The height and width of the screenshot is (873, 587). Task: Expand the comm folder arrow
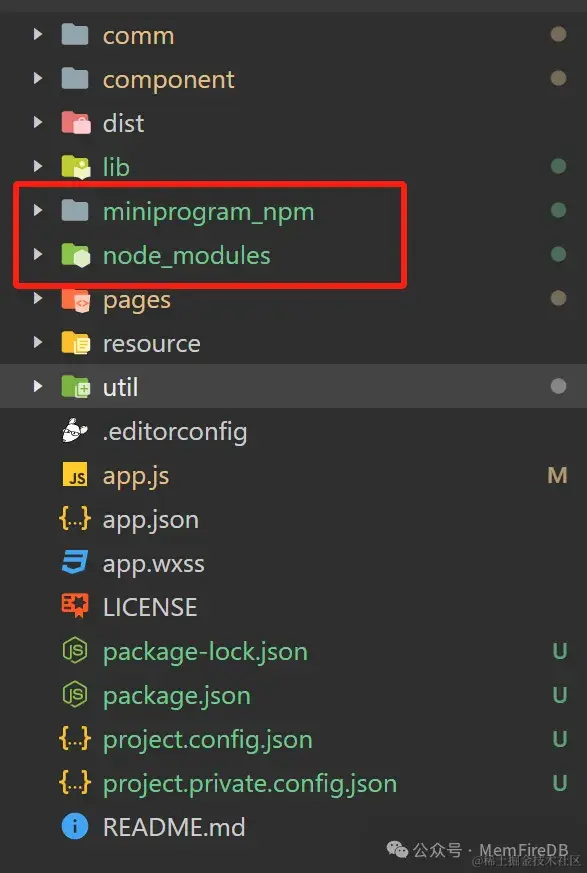click(38, 35)
